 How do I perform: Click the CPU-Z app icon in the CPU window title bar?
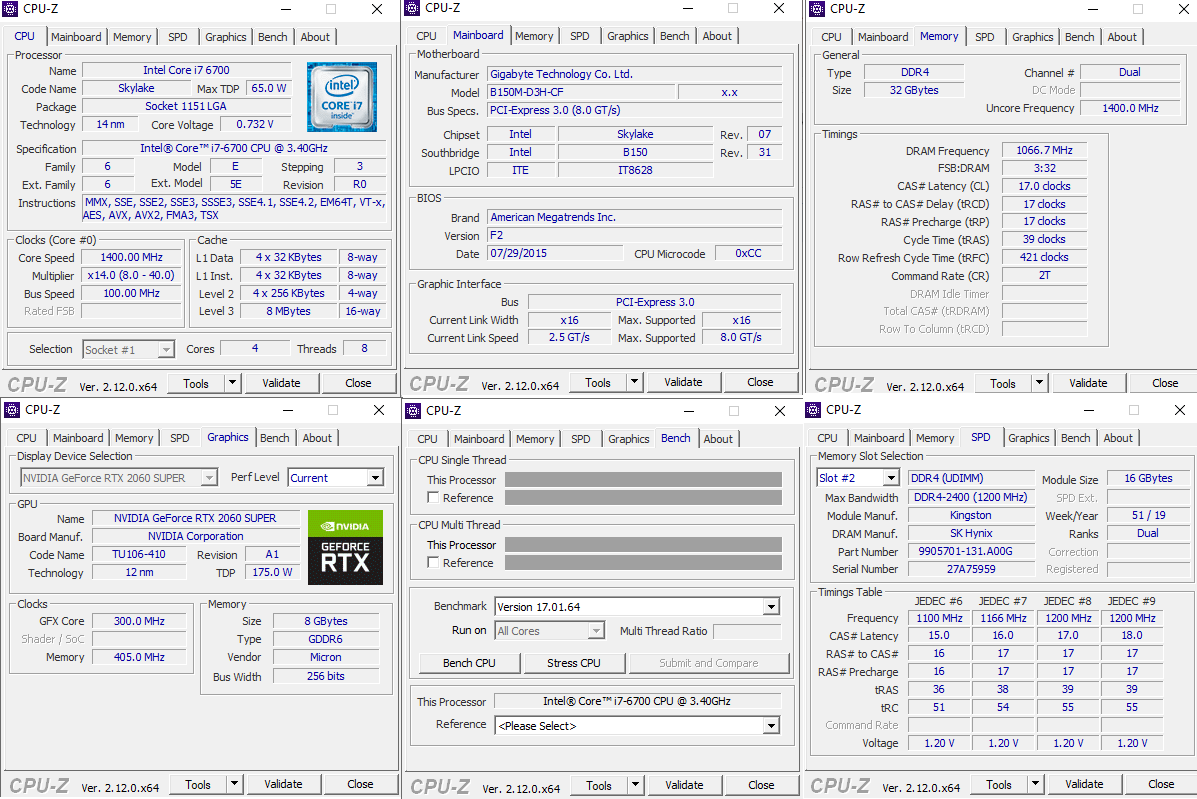pos(11,8)
